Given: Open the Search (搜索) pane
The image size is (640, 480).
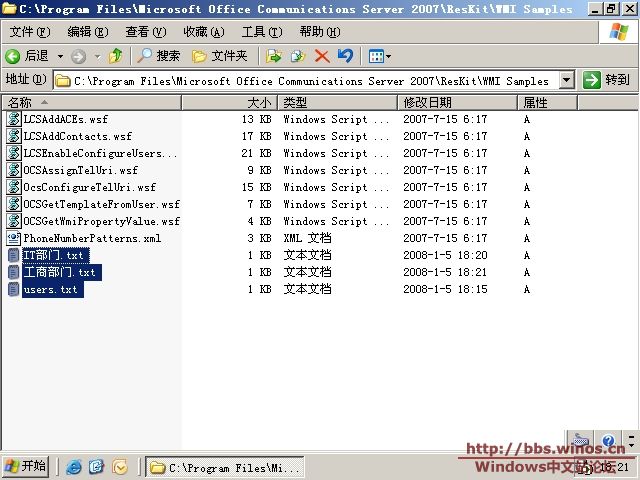Looking at the screenshot, I should (x=159, y=56).
